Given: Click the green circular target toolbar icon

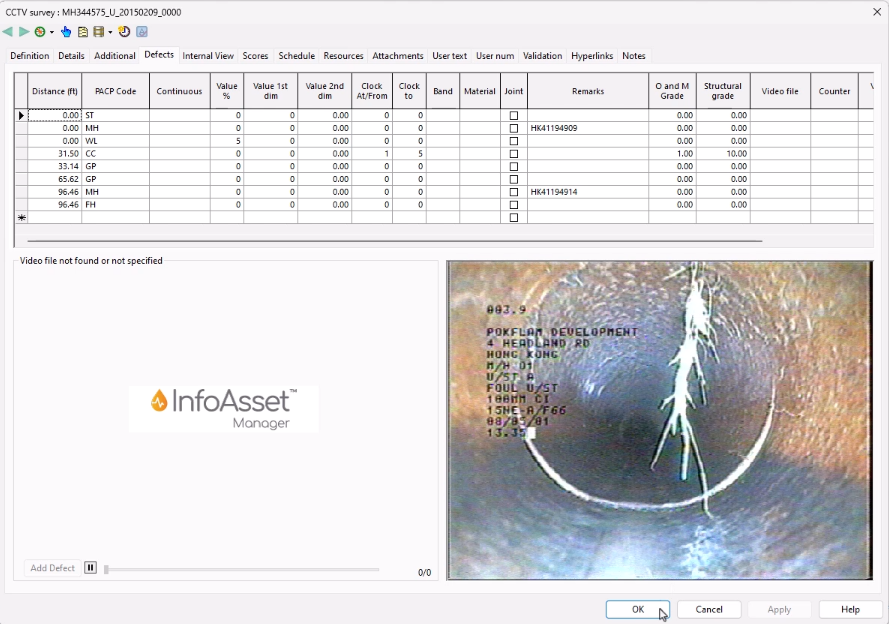Looking at the screenshot, I should (x=39, y=32).
